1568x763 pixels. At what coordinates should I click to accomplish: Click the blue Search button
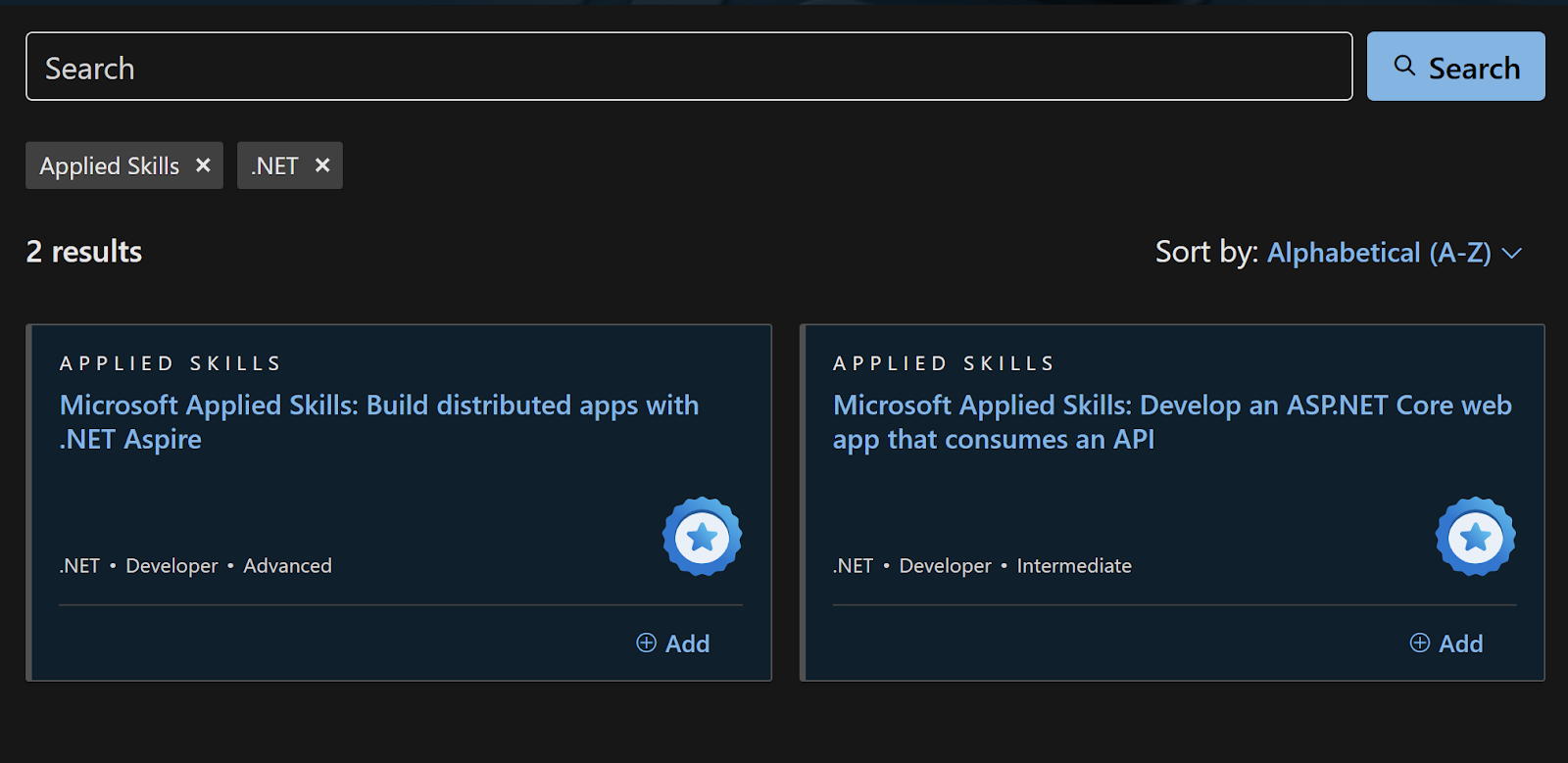(1455, 67)
